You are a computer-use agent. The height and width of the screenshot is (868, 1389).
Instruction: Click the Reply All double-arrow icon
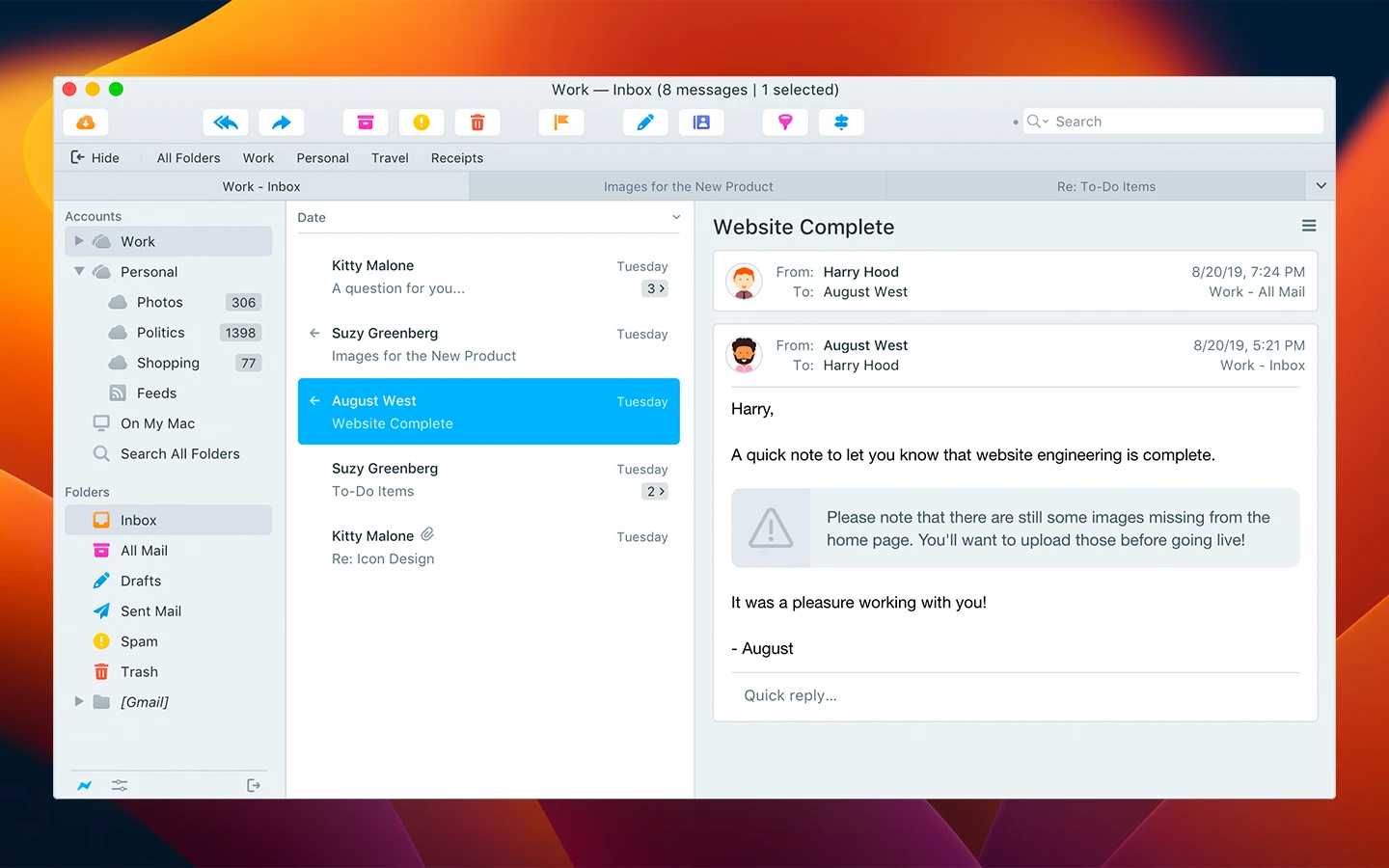pos(226,122)
